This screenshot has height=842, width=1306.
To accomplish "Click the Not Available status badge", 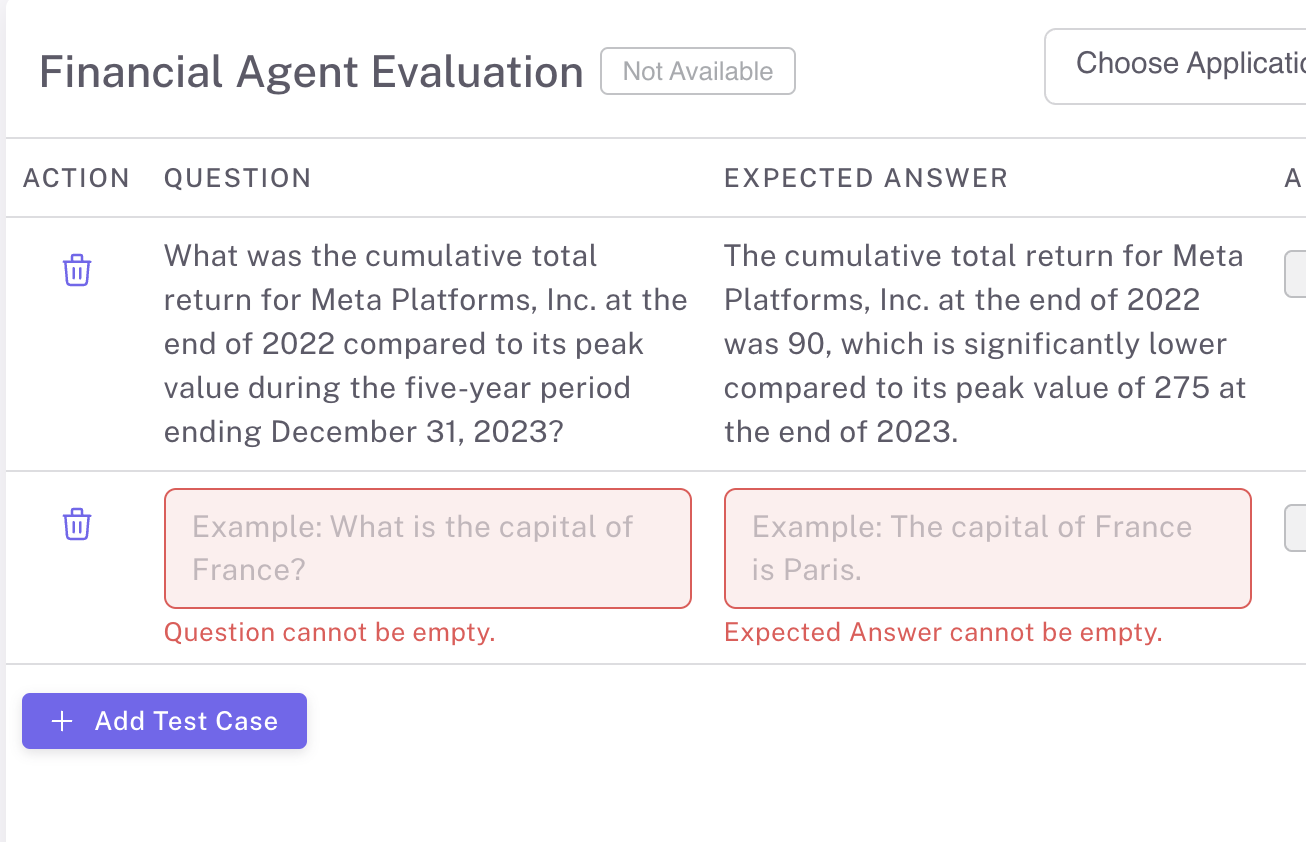I will click(x=697, y=72).
